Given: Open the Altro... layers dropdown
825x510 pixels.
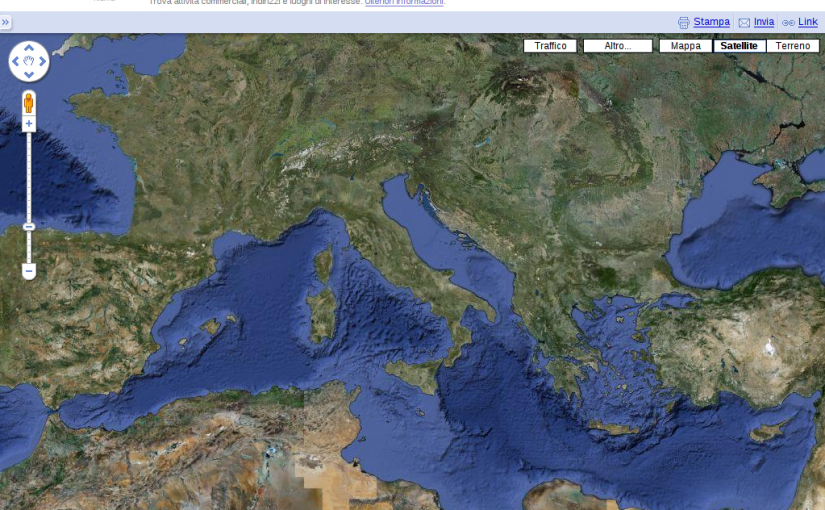Looking at the screenshot, I should click(x=618, y=46).
